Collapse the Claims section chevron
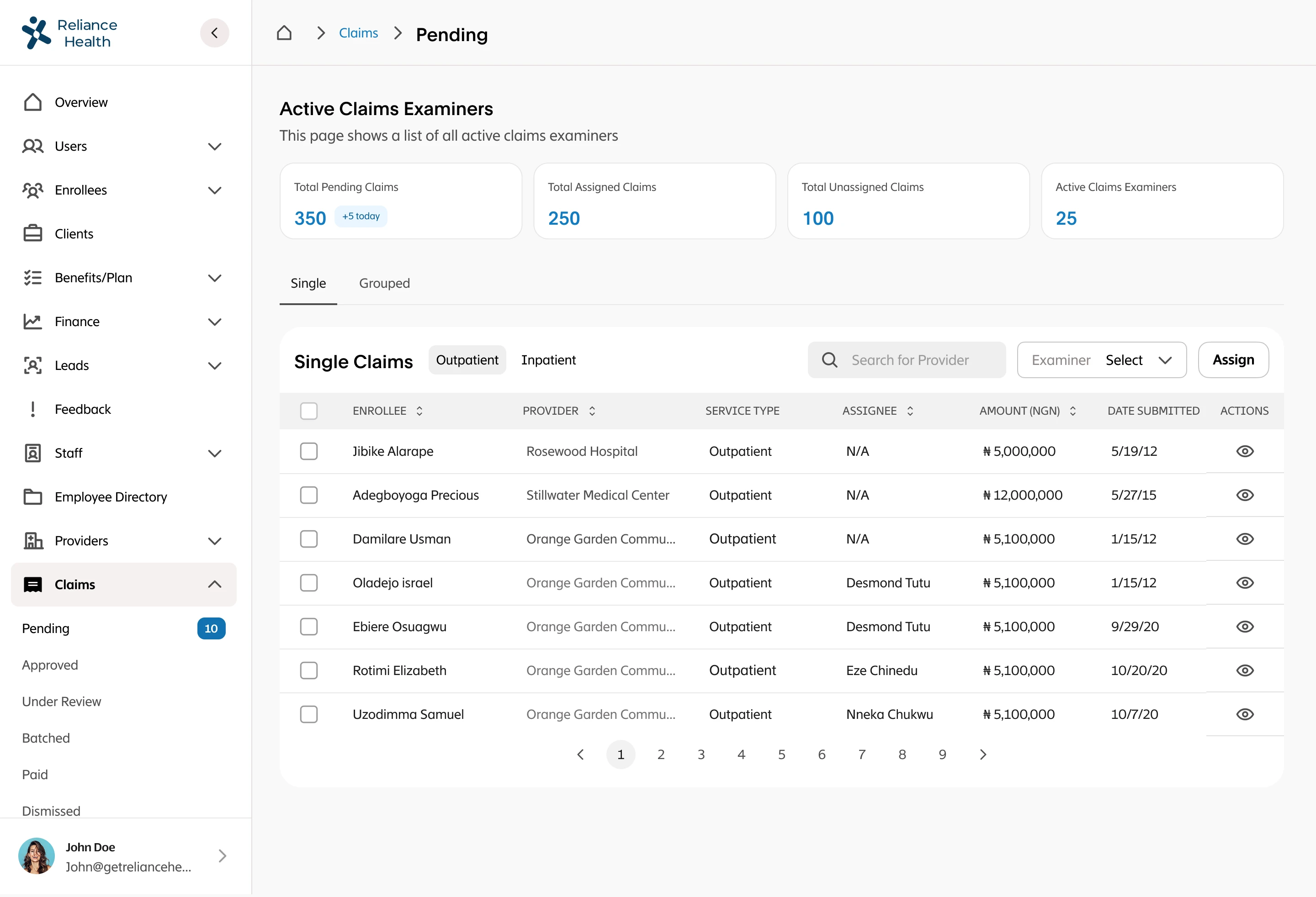The image size is (1316, 897). [x=215, y=585]
